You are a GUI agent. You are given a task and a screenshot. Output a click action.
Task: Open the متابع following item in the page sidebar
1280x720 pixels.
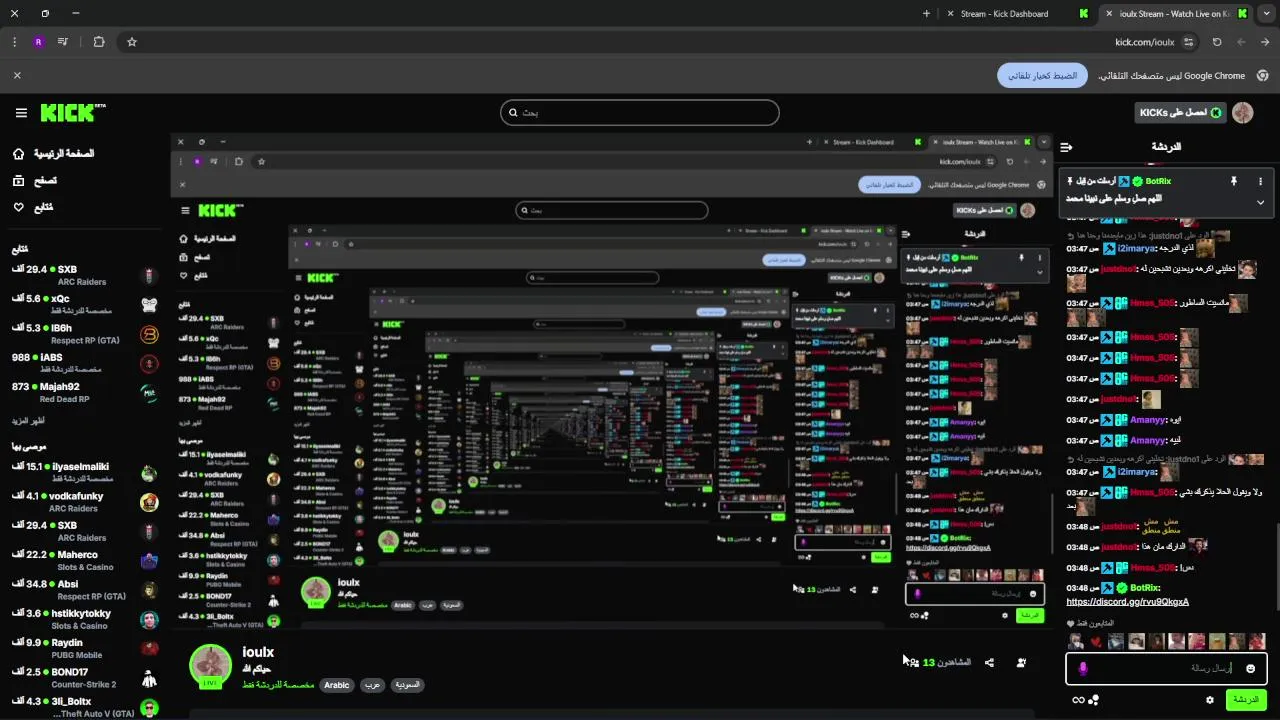[33, 207]
